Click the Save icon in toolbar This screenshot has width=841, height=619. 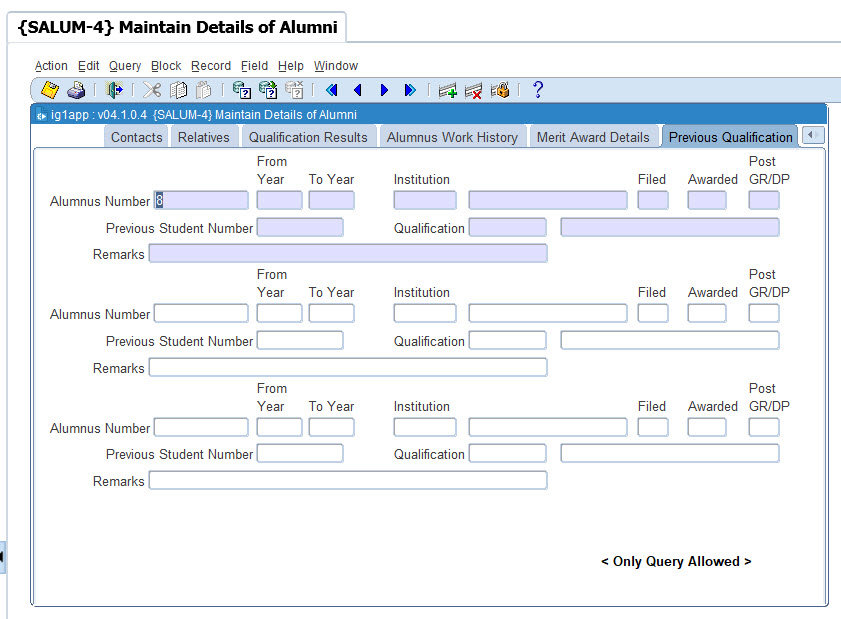point(49,90)
